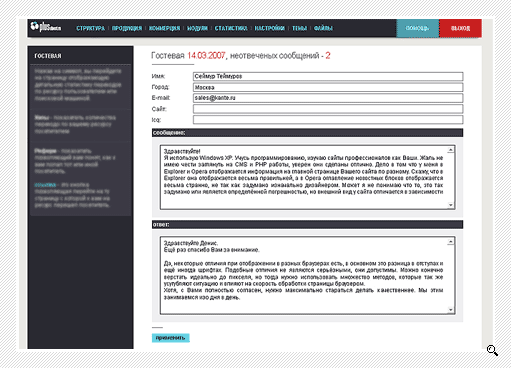Open the ФАЙЛЫ menu item

[x=323, y=28]
